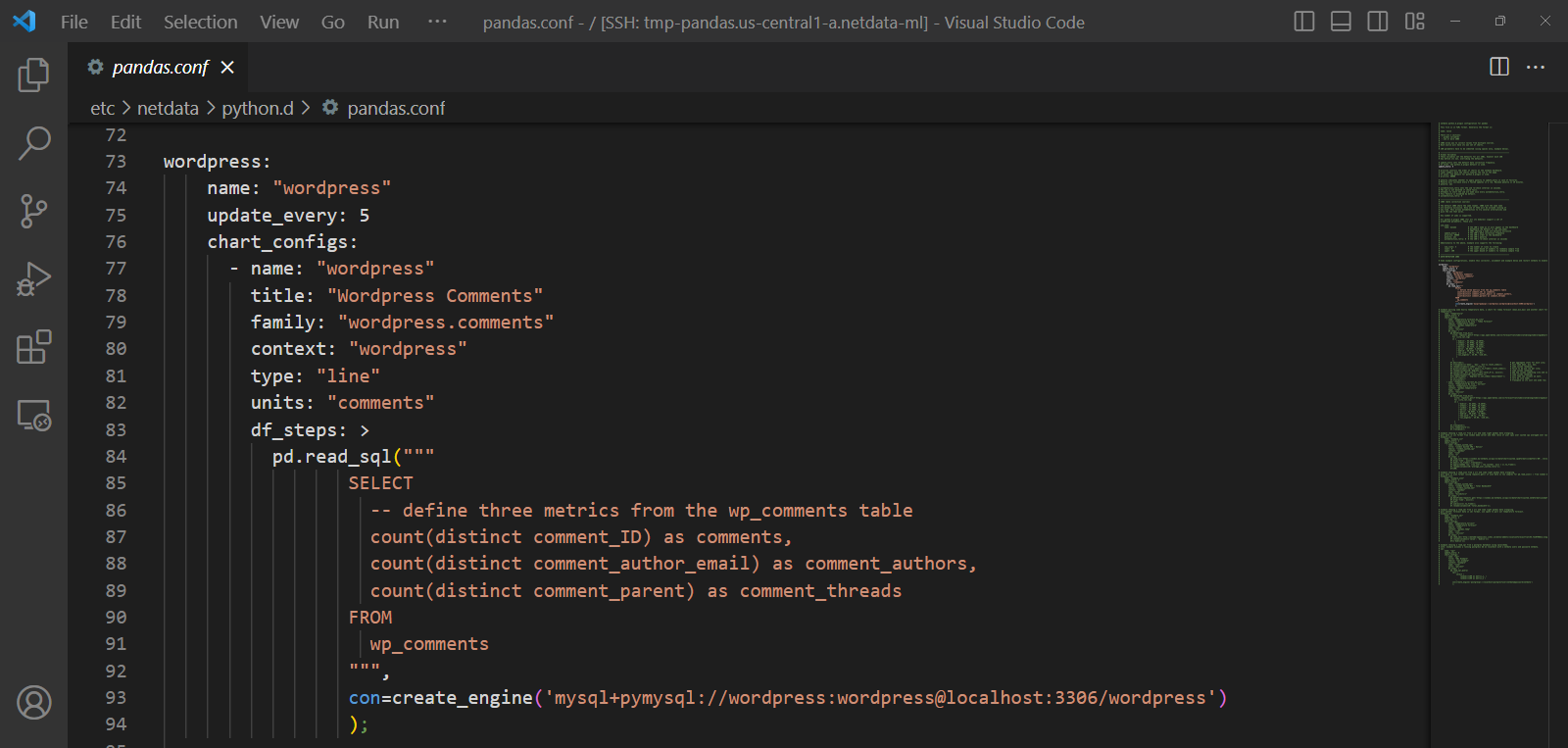Toggle the bottom panel layout button
This screenshot has height=748, width=1568.
(x=1341, y=22)
